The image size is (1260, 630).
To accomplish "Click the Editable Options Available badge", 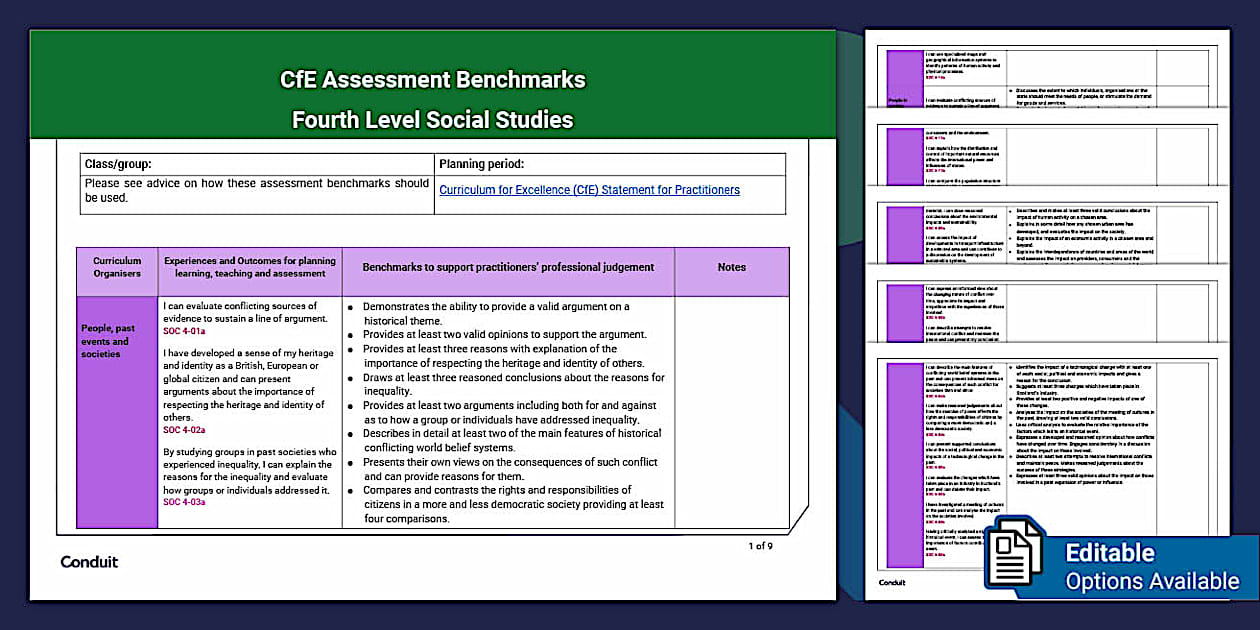I will click(x=1150, y=566).
